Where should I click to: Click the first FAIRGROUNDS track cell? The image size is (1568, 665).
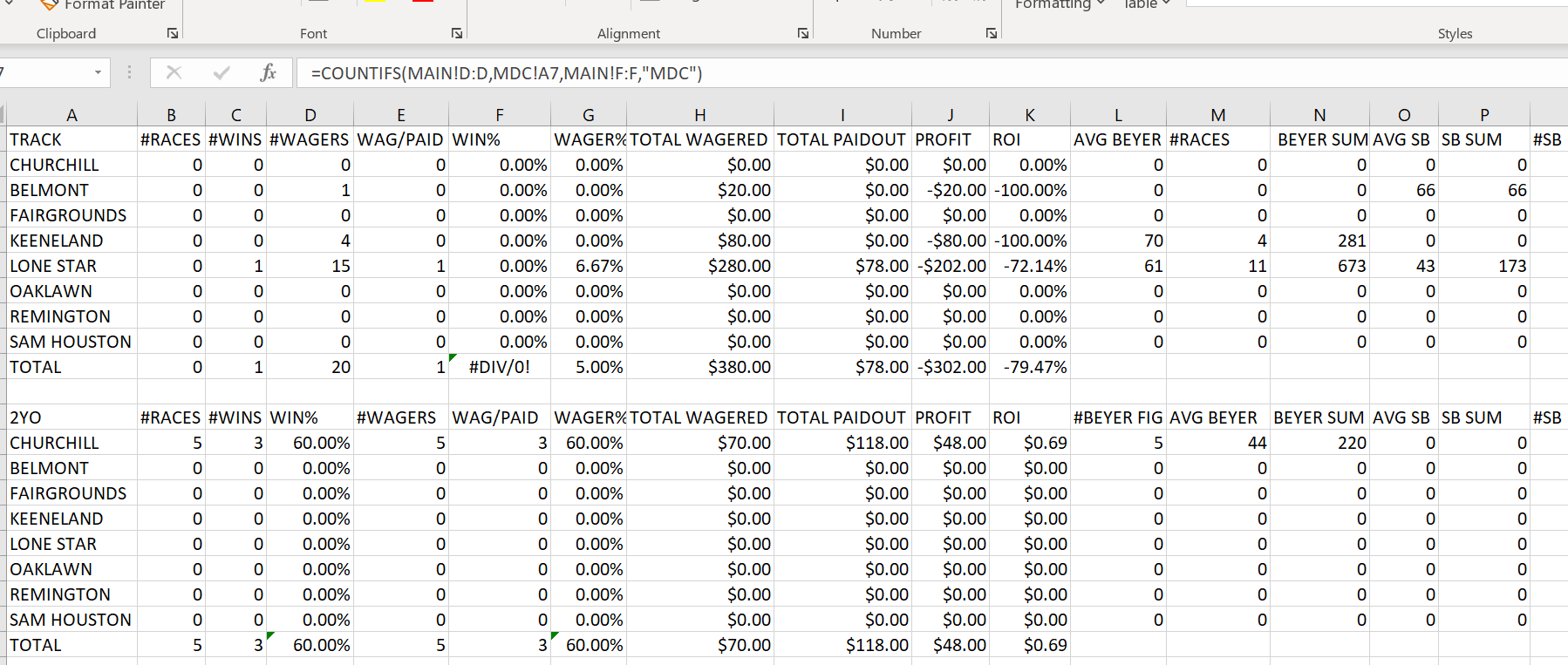[72, 215]
